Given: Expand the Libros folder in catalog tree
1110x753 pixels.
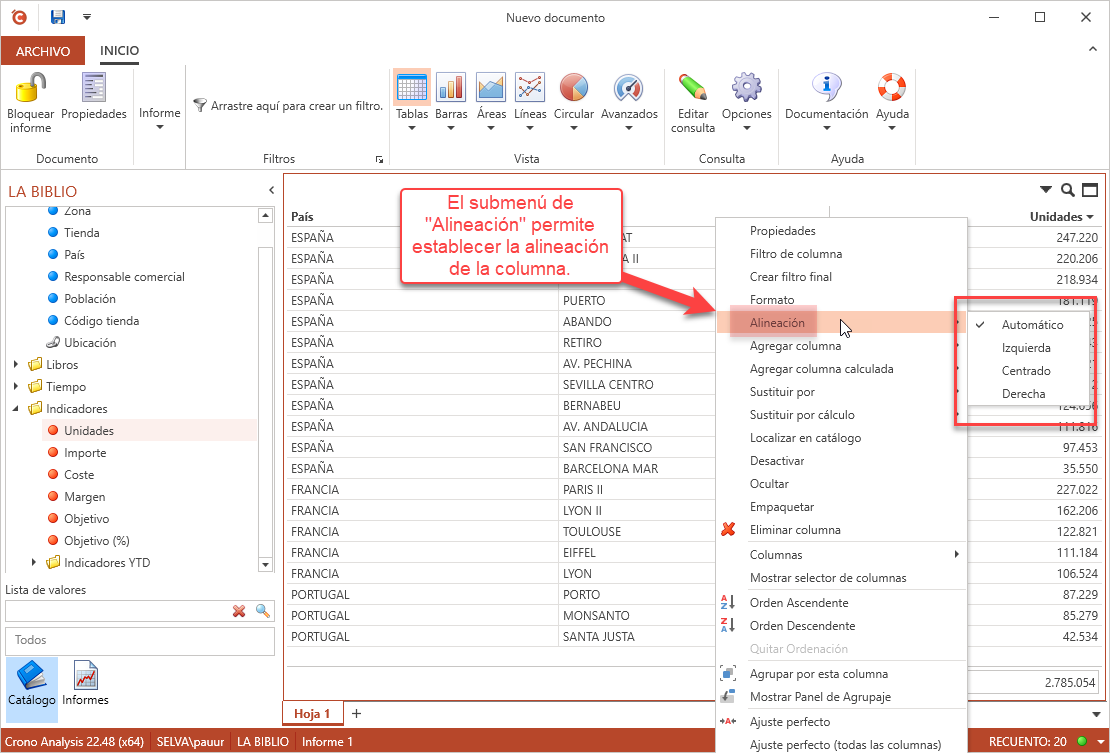Looking at the screenshot, I should click(15, 365).
